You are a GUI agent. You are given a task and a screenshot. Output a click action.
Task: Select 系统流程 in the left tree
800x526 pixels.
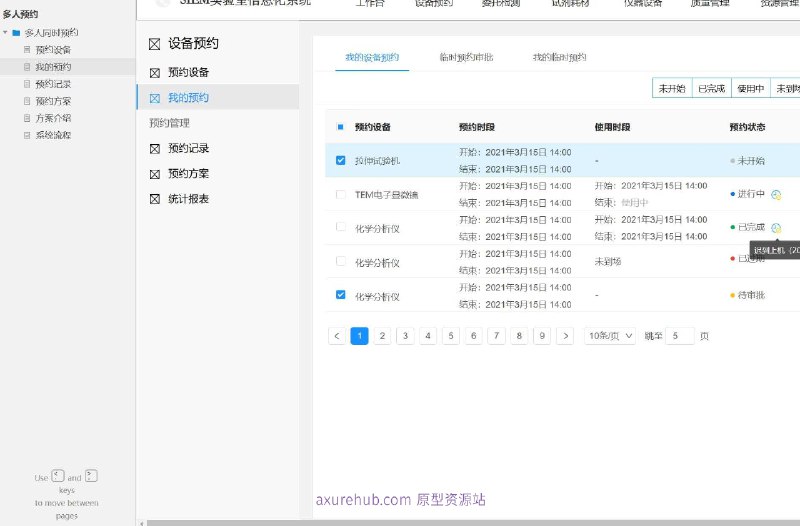[x=53, y=135]
